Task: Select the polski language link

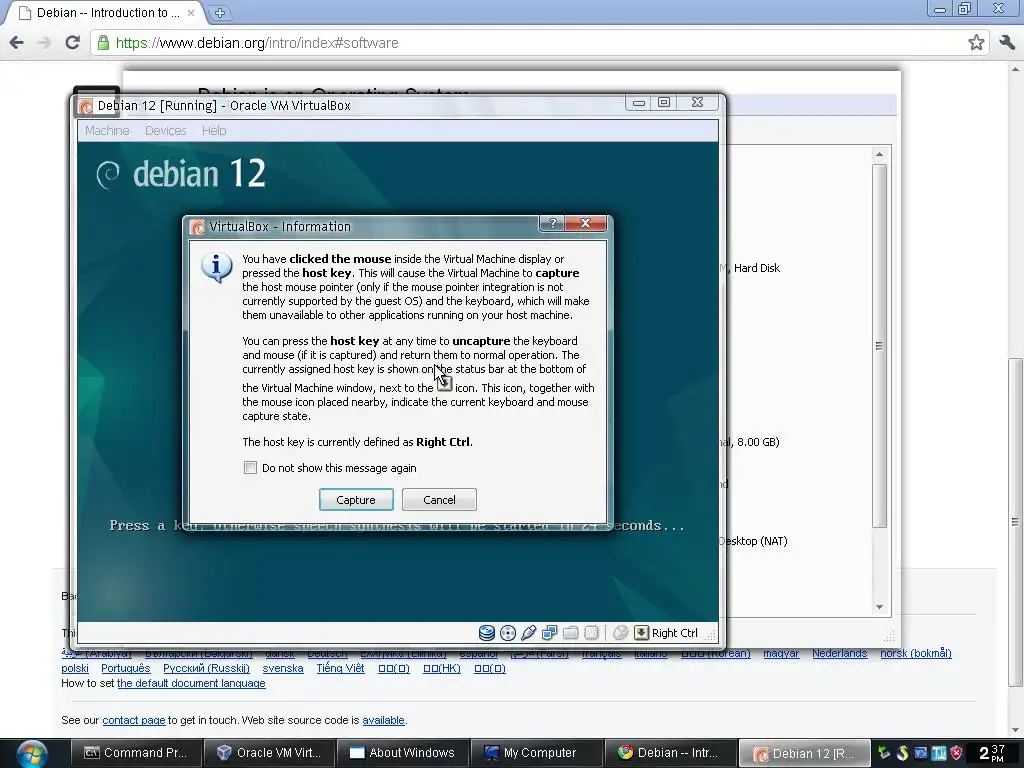Action: [75, 668]
